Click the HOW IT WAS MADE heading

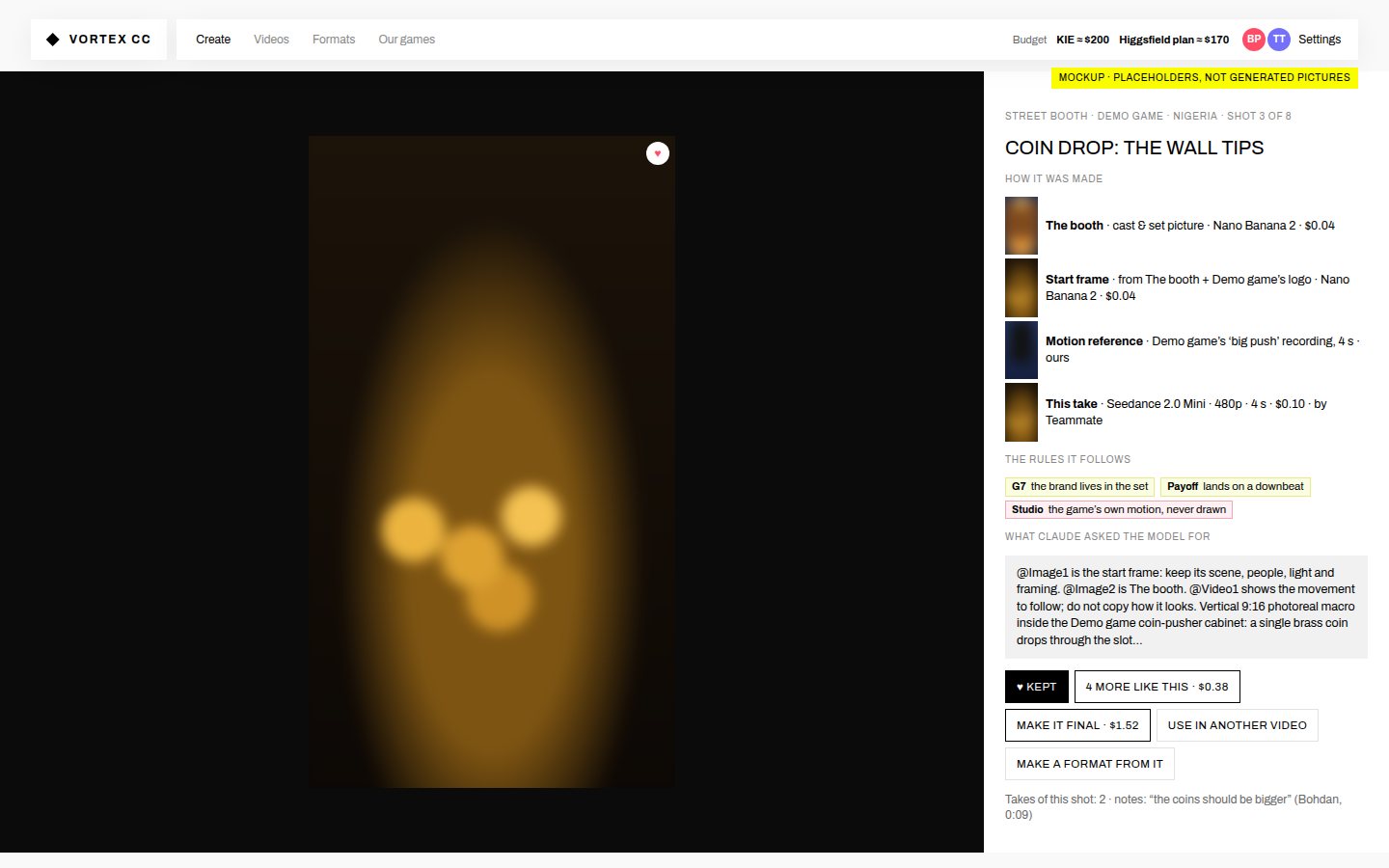1053,178
